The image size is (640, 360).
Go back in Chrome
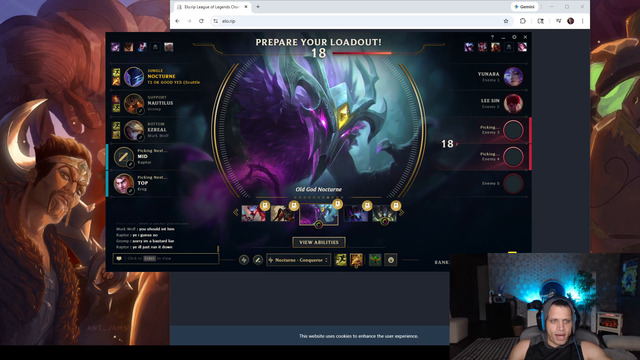pyautogui.click(x=177, y=21)
